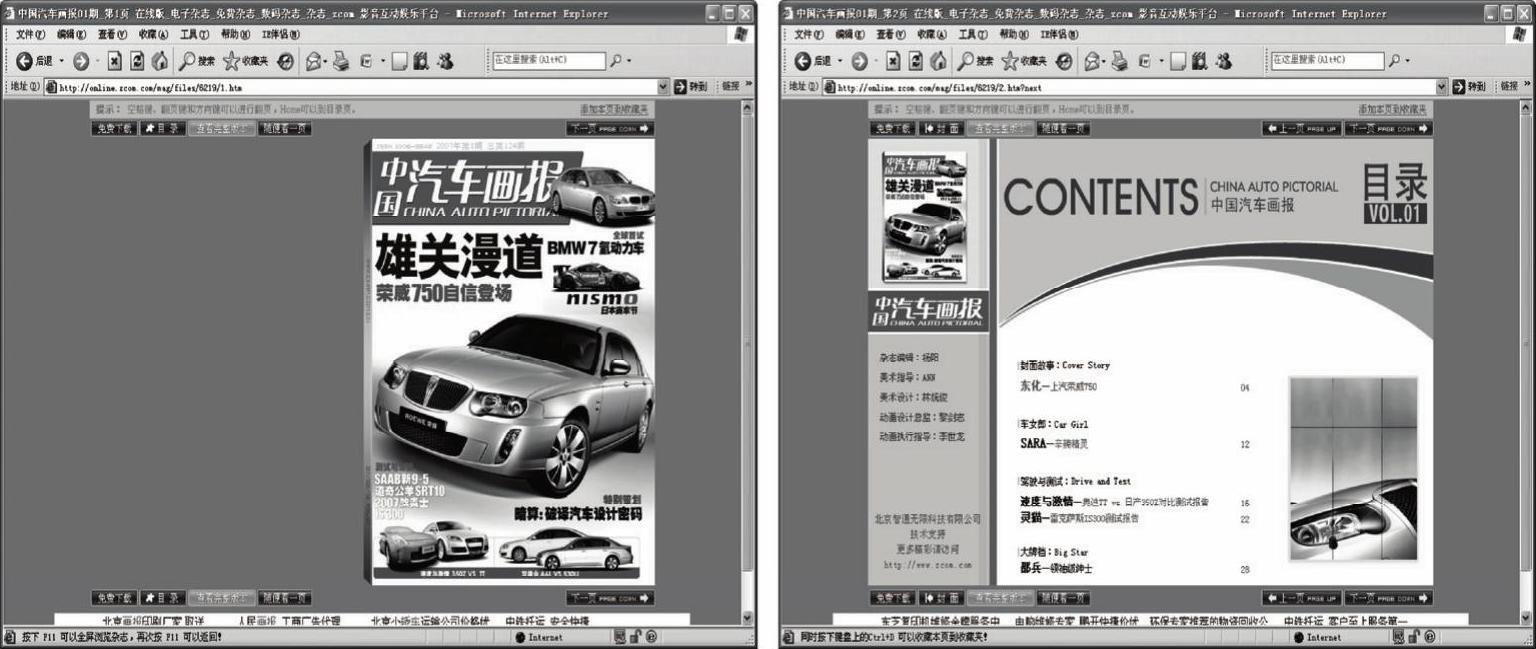Image resolution: width=1536 pixels, height=649 pixels.
Task: Click the vertical scrollbar in left window
Action: pos(747,362)
